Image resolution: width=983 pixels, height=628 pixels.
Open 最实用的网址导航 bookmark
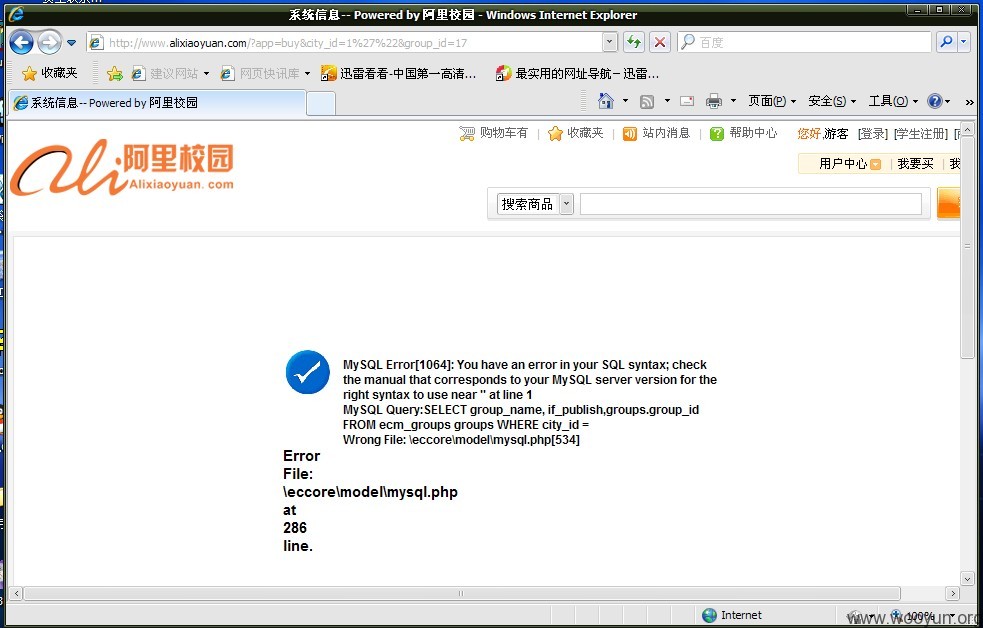click(577, 73)
